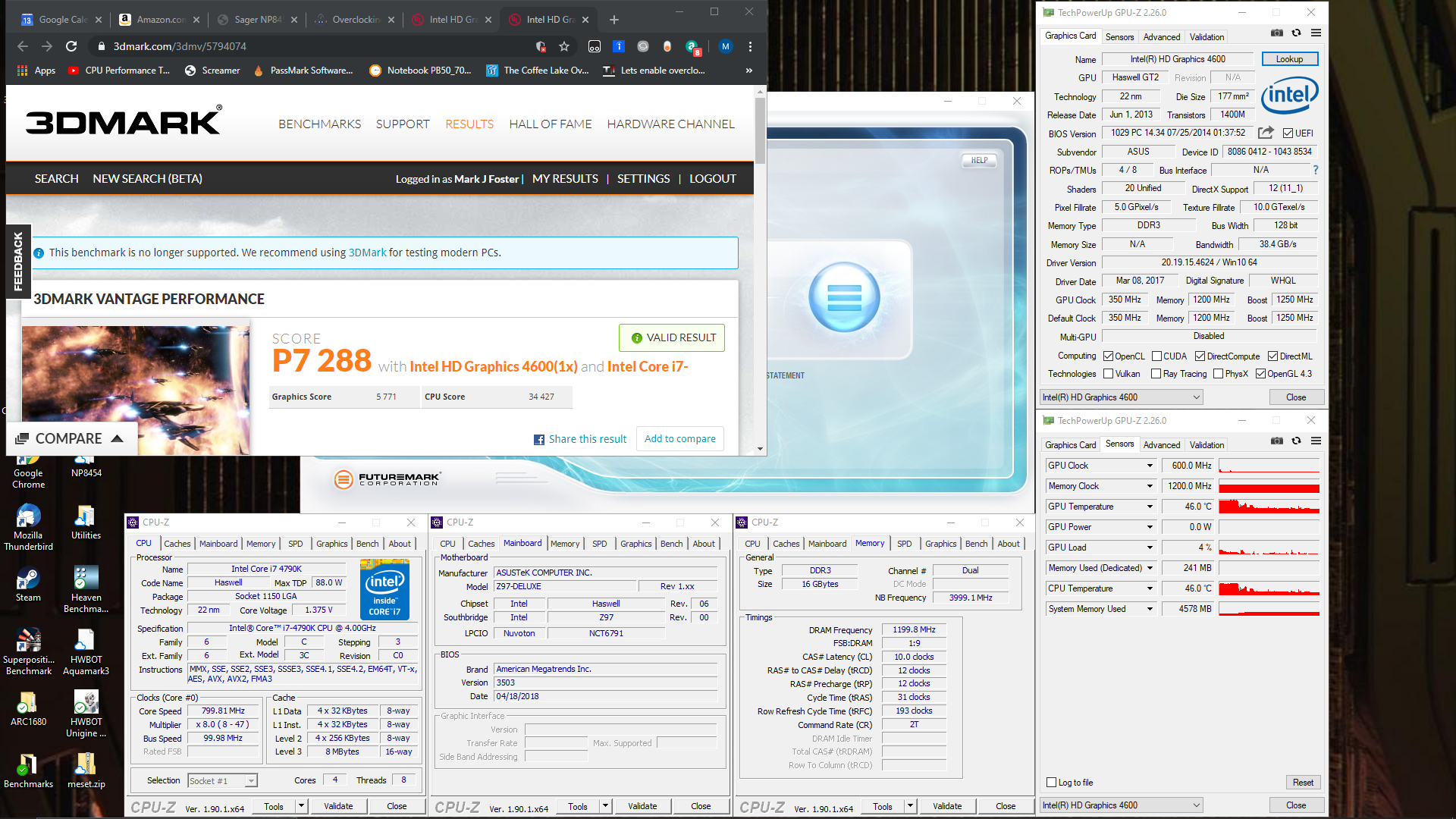This screenshot has height=819, width=1456.
Task: Toggle the OpenCL checkbox
Action: point(1108,356)
